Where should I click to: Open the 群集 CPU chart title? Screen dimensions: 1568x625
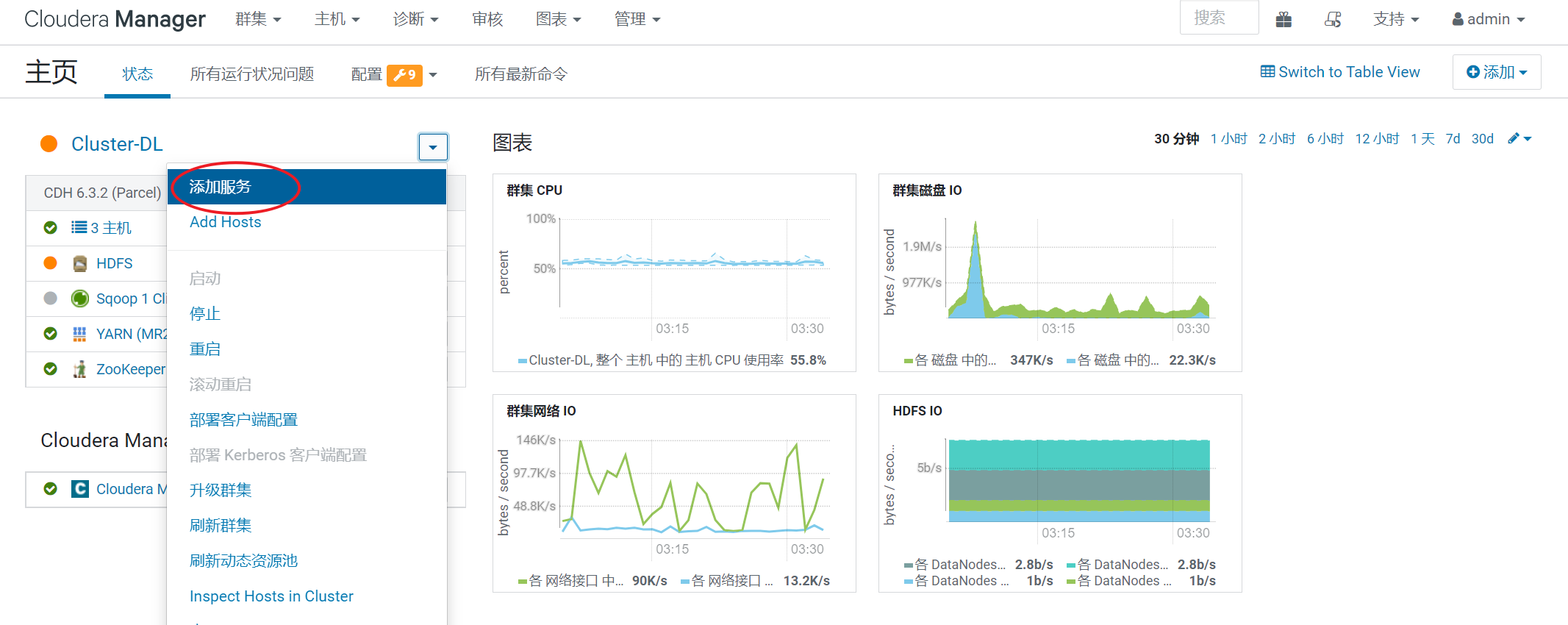tap(534, 190)
